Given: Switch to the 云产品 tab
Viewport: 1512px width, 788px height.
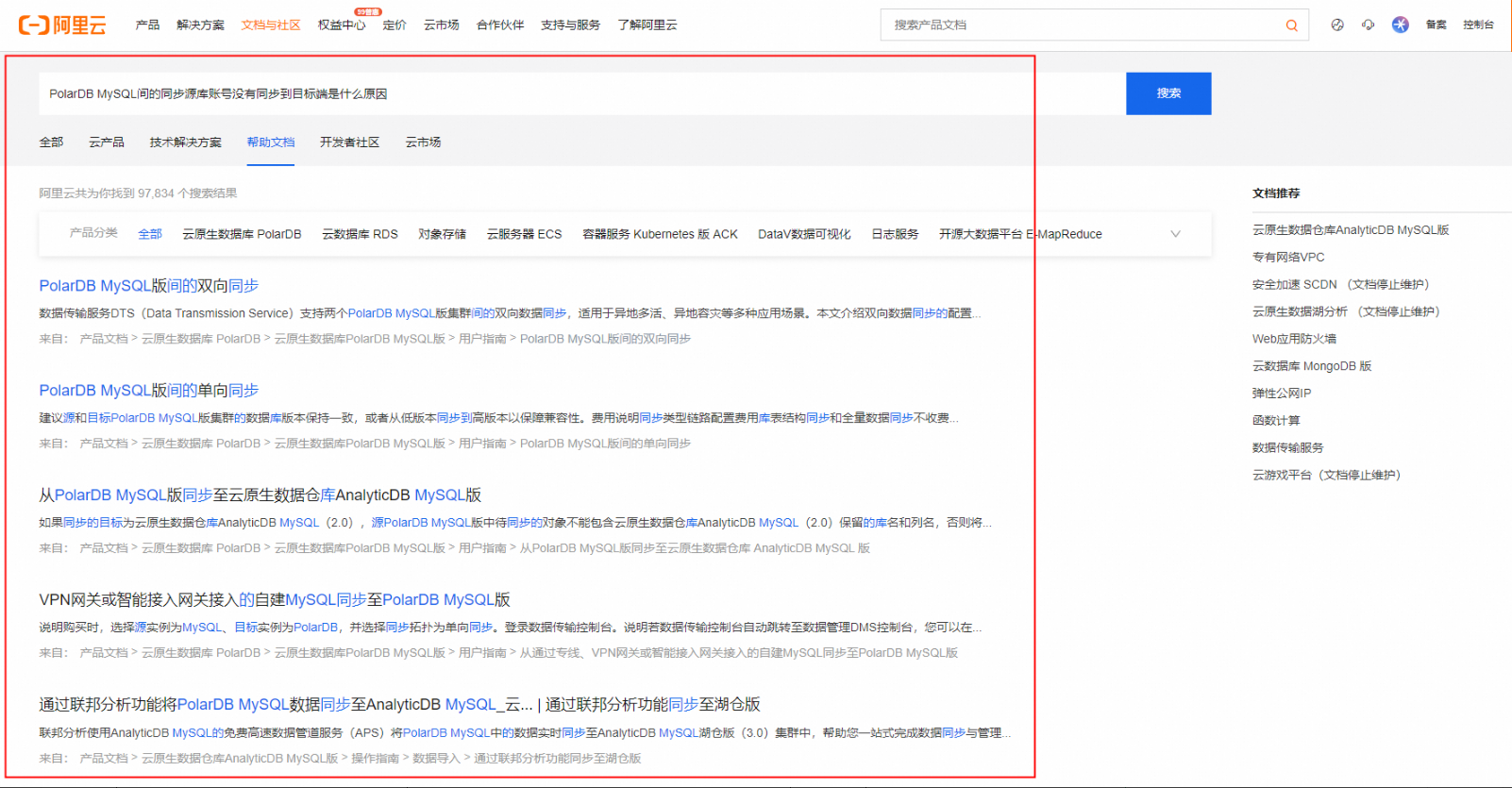Looking at the screenshot, I should (107, 143).
